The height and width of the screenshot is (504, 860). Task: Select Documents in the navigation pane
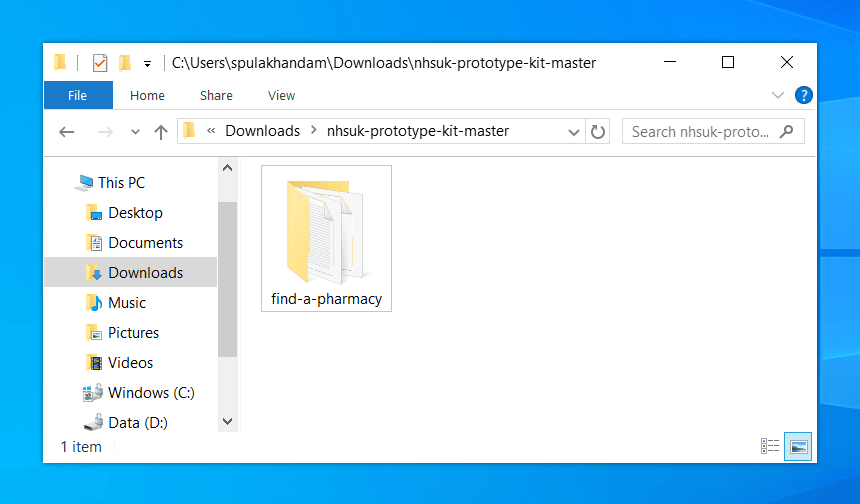click(x=145, y=243)
